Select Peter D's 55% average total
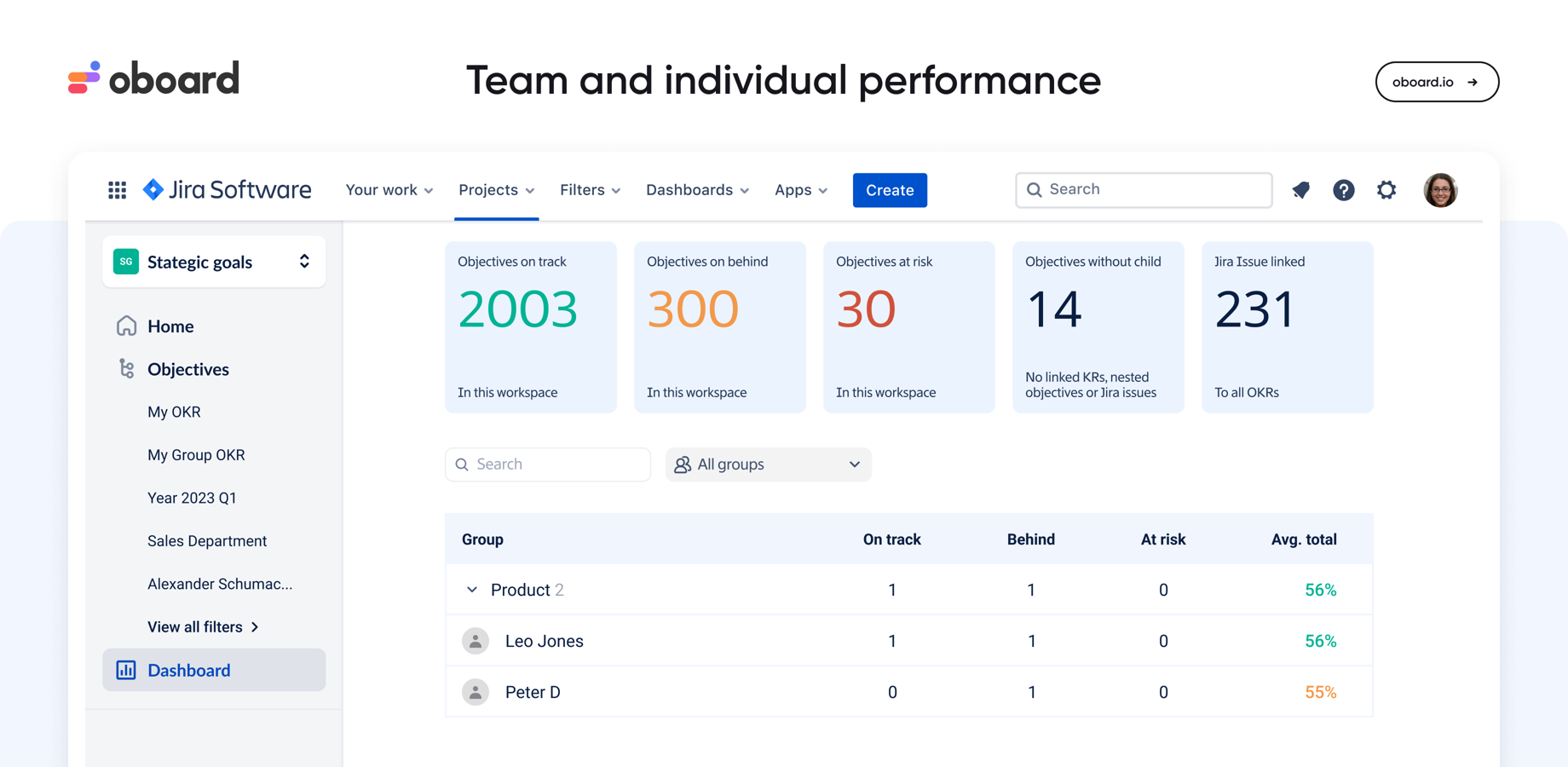This screenshot has width=1568, height=767. 1321,692
